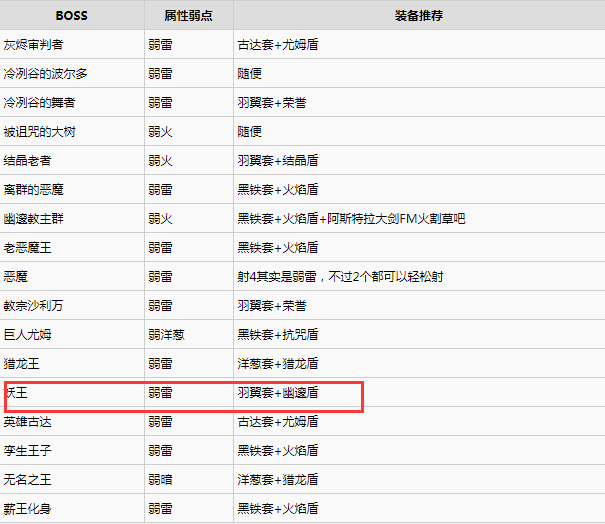Select the boss name 幽邃教主群

click(34, 219)
